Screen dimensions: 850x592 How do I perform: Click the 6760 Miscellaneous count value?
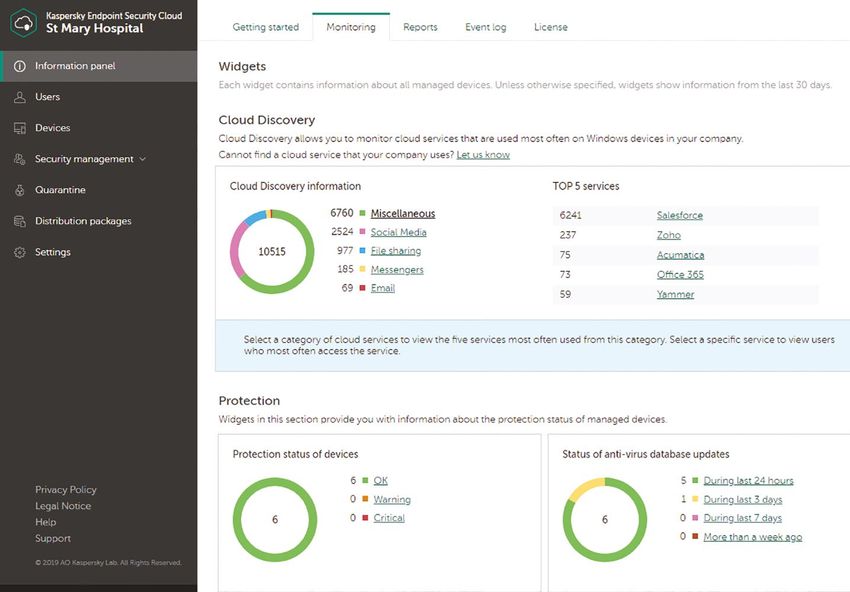(342, 213)
